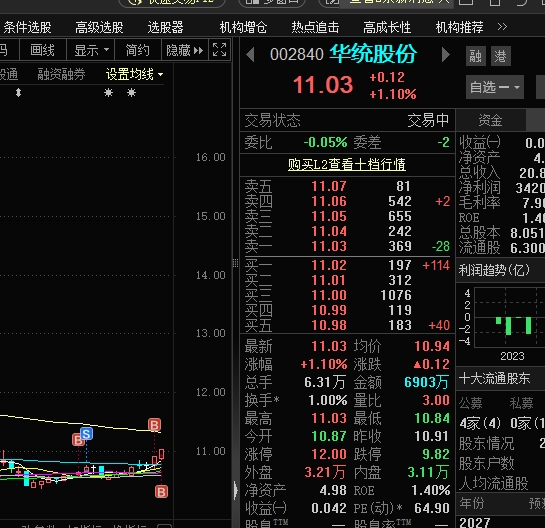Screen dimensions: 545x528
Task: Click the 金额 value 6903万
Action: click(426, 382)
